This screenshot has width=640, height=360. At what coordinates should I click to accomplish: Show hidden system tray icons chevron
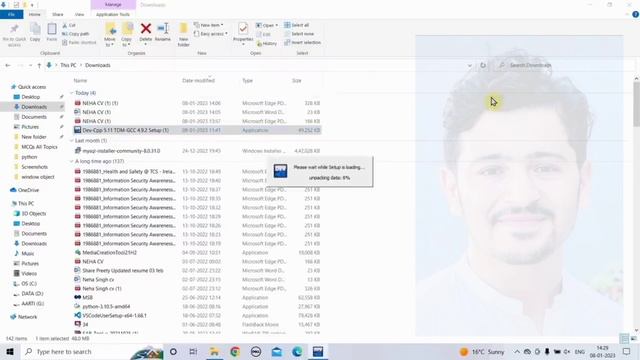517,351
